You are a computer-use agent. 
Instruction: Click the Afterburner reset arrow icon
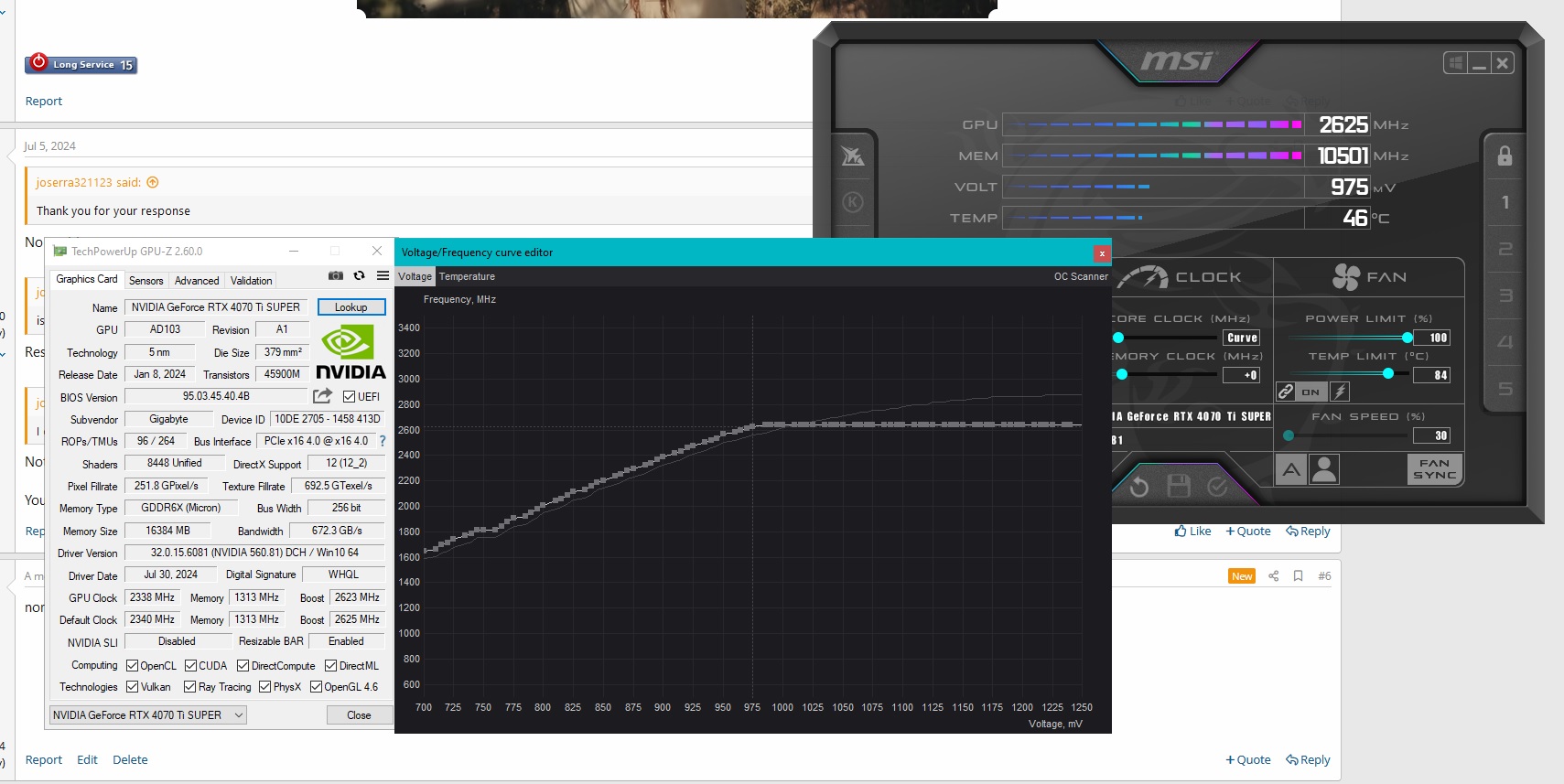pos(1139,486)
